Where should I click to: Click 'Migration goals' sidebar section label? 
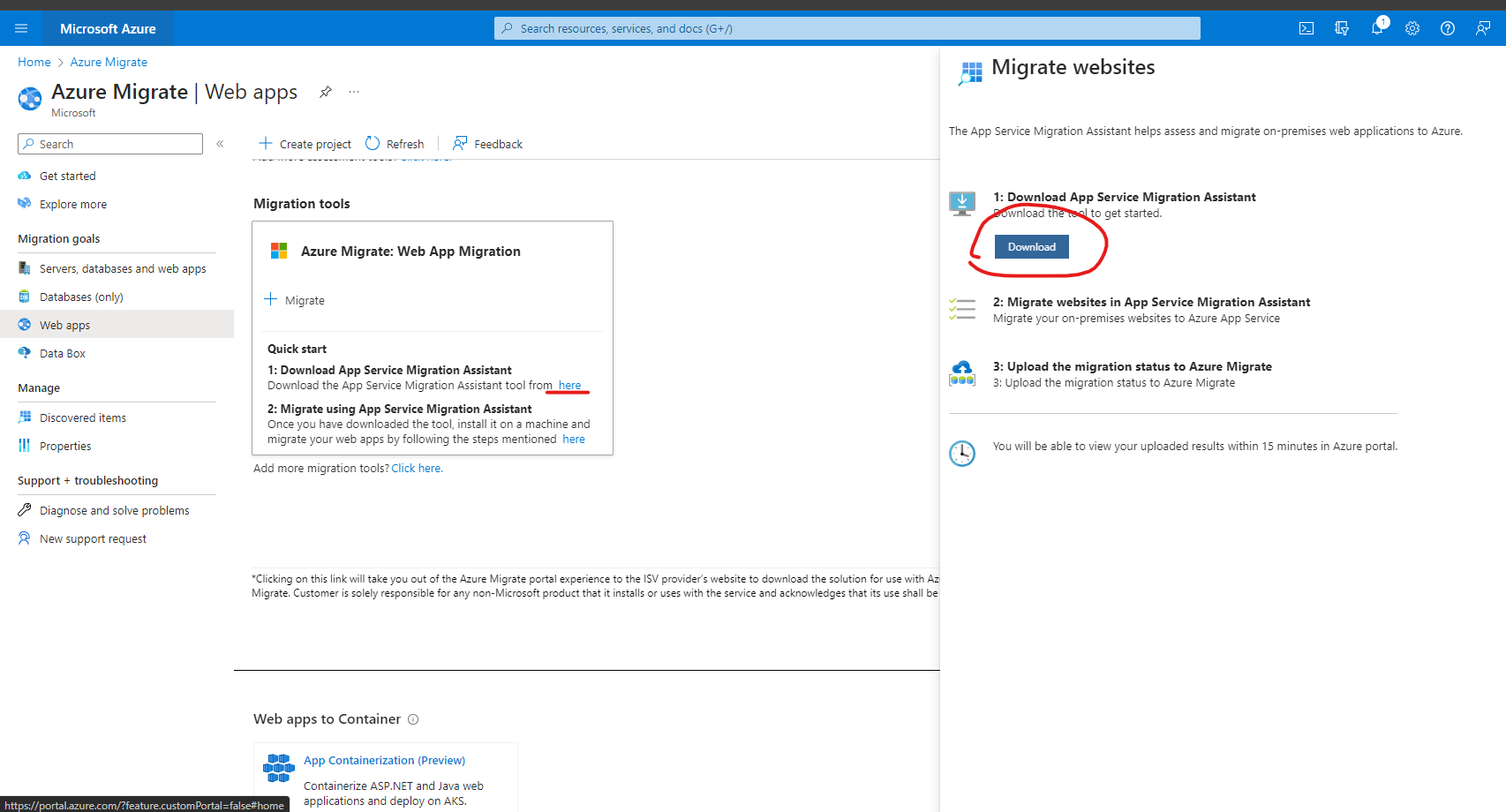tap(59, 239)
